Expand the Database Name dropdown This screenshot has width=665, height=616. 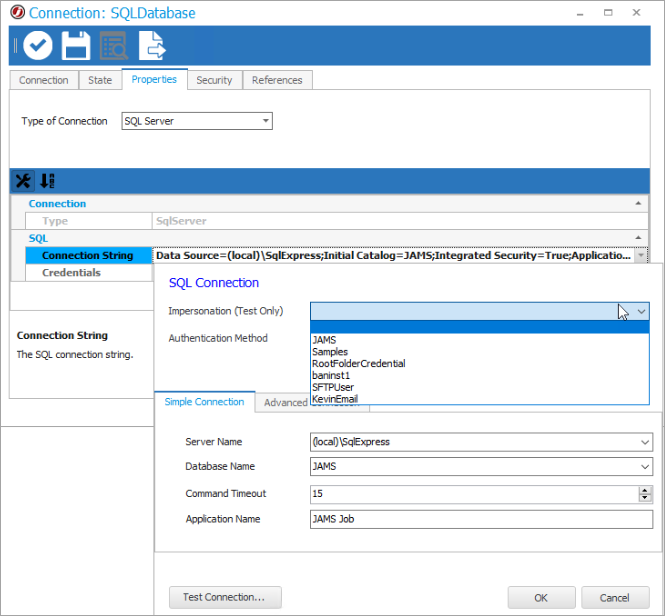(x=645, y=467)
